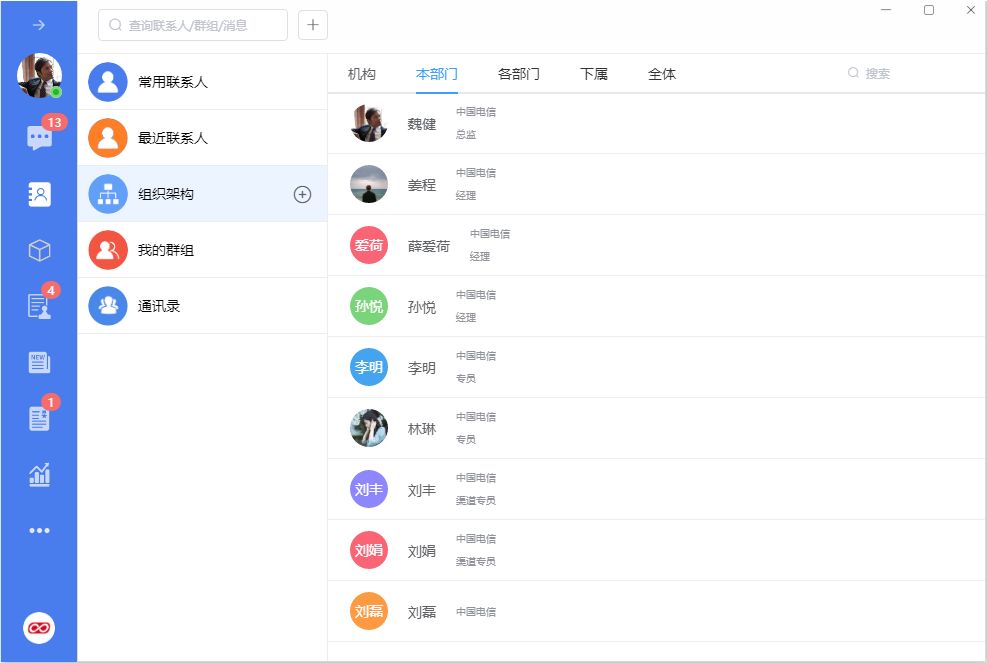Open 我的群组 in the contact list
987x663 pixels.
pos(166,250)
